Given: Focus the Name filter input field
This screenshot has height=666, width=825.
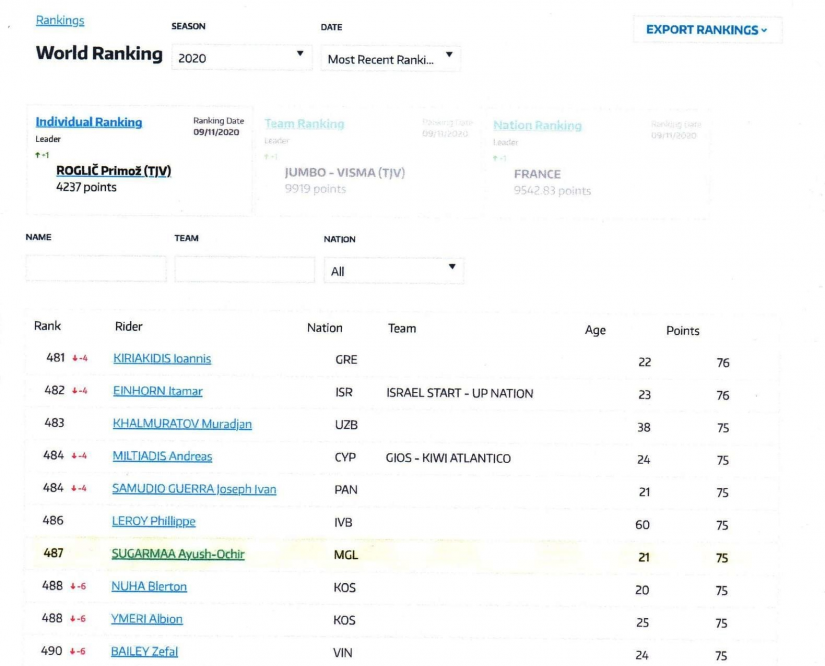Looking at the screenshot, I should (x=96, y=269).
